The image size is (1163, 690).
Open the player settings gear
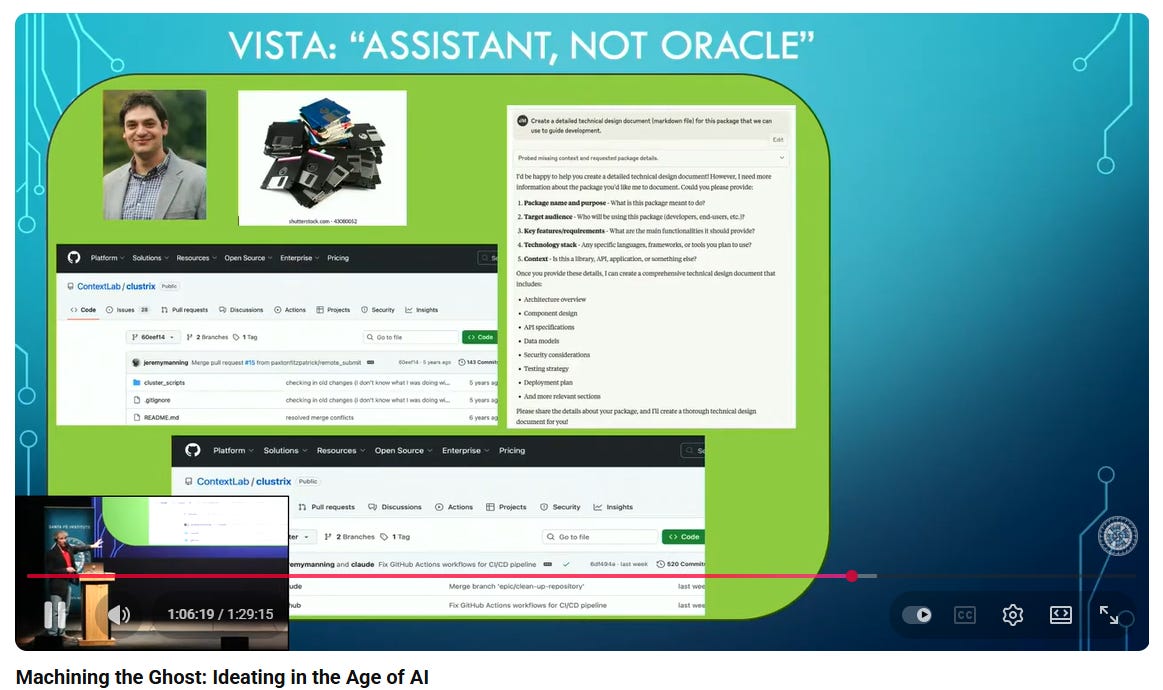(1012, 614)
